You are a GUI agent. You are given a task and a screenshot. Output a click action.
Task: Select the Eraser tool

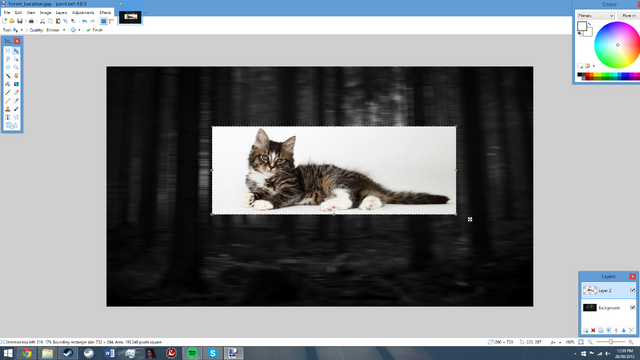[x=16, y=92]
